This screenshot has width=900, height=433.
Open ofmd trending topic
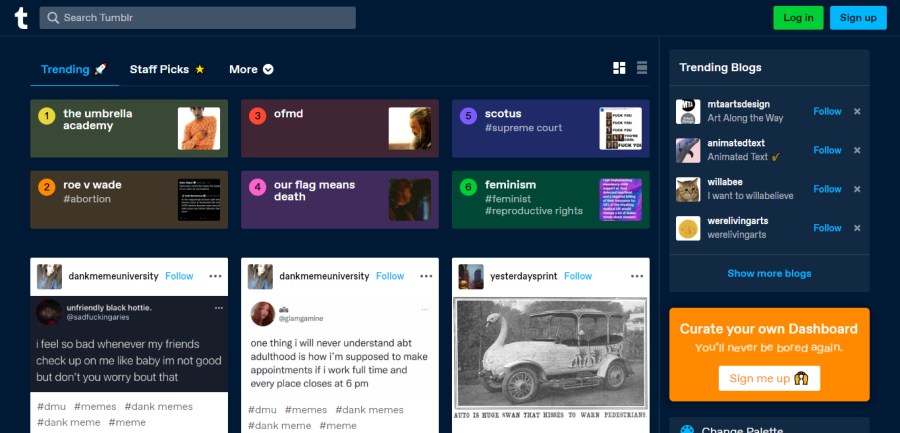(x=340, y=129)
